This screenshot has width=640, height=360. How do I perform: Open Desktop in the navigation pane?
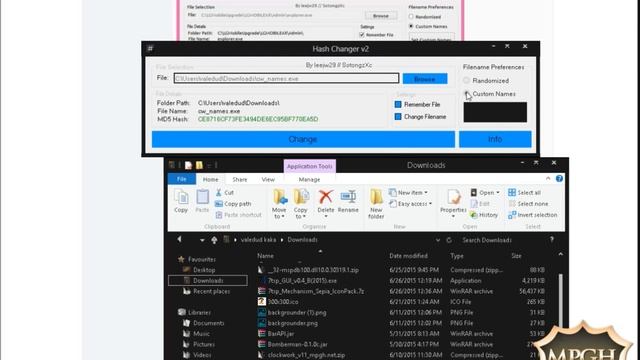point(199,270)
